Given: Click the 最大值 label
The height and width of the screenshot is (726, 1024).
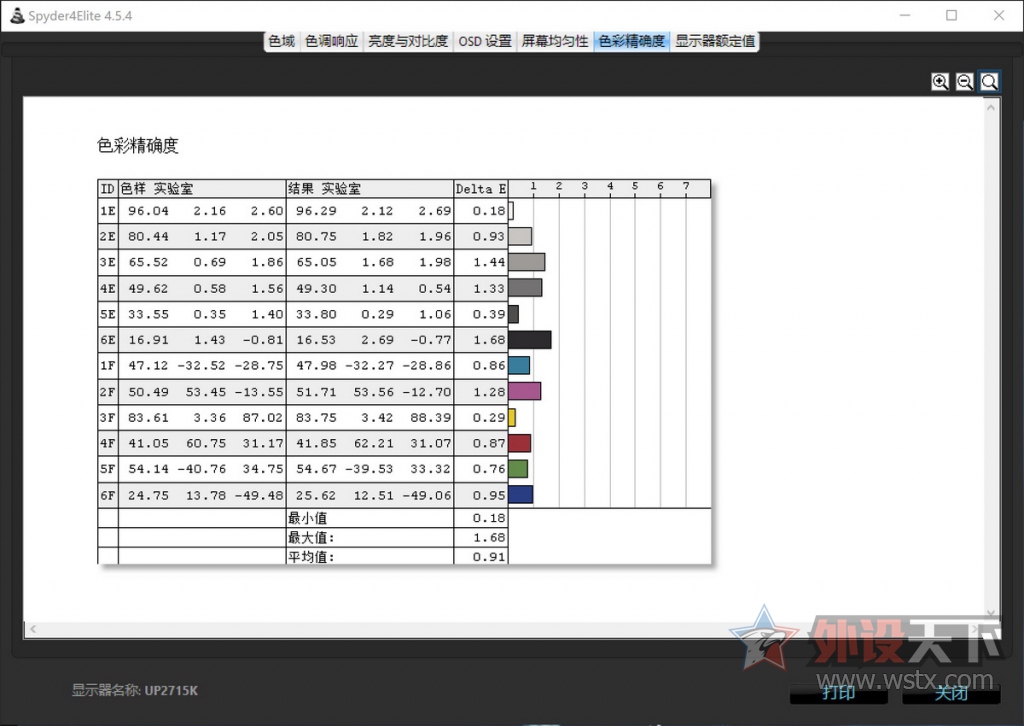Looking at the screenshot, I should pyautogui.click(x=311, y=538).
